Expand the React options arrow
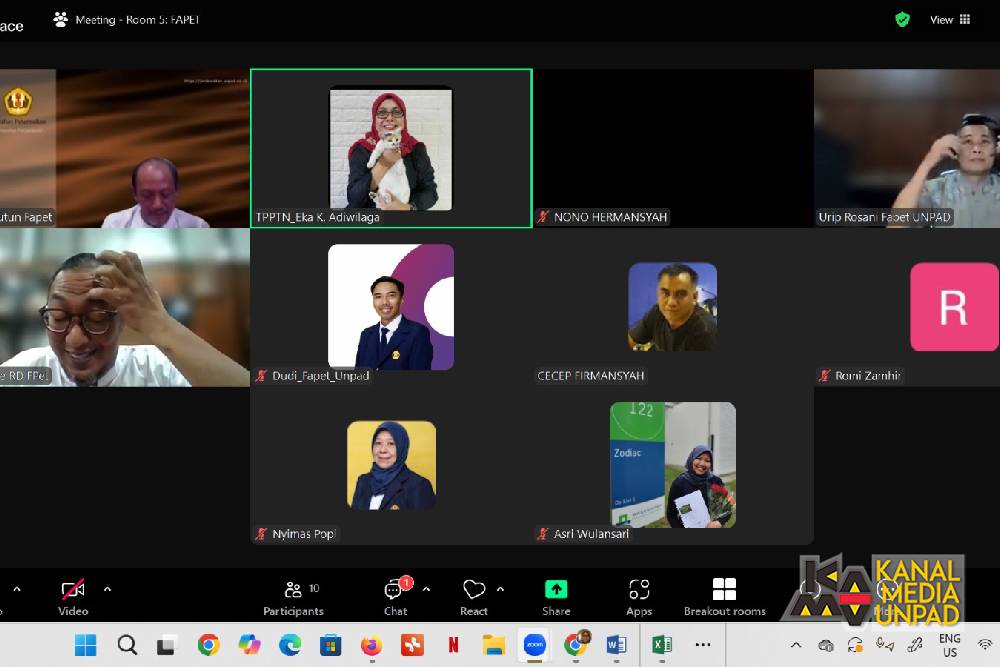 click(x=500, y=589)
